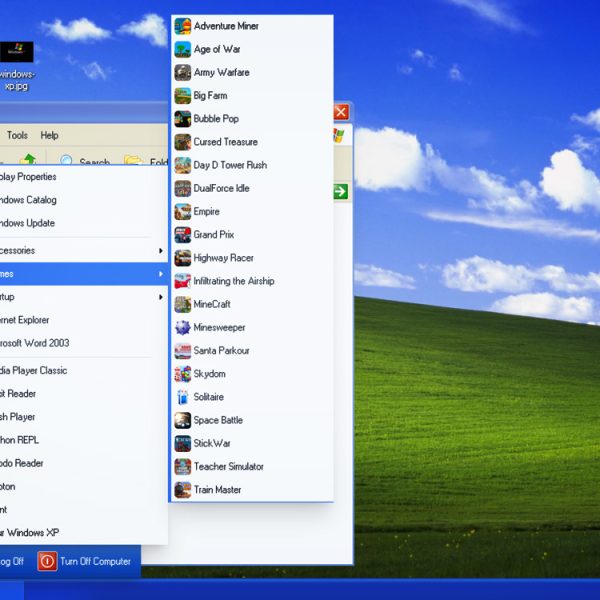Click the Stick War icon

pos(183,443)
